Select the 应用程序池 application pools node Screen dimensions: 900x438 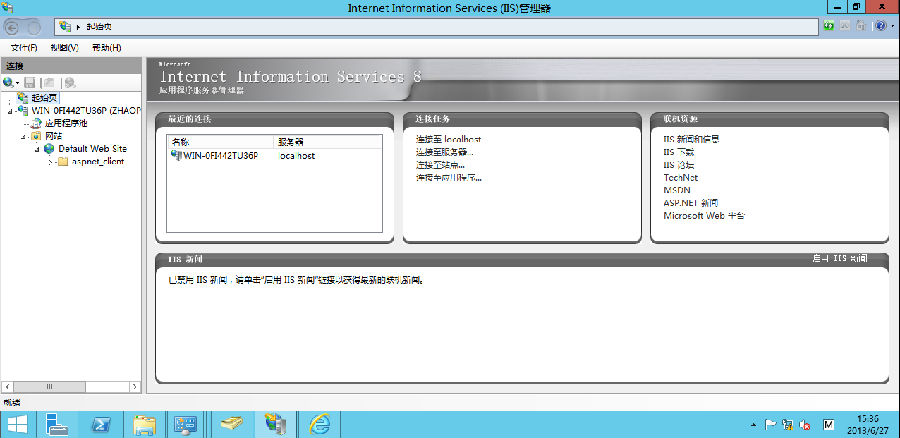[66, 123]
